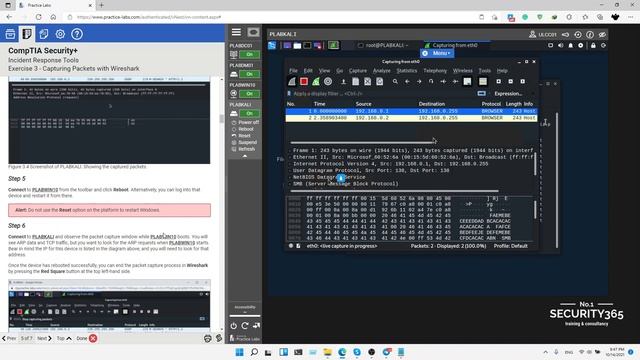Click the magnifier find packet icon
Screen dimensions: 640x360
[x=395, y=82]
